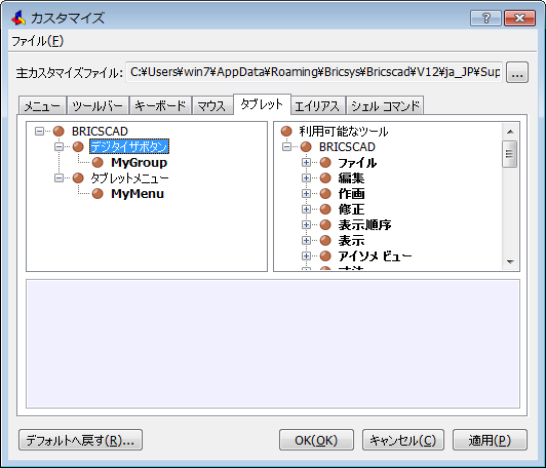Viewport: 546px width, 468px height.
Task: Click the MyMenu item's brown sphere icon
Action: click(x=98, y=194)
